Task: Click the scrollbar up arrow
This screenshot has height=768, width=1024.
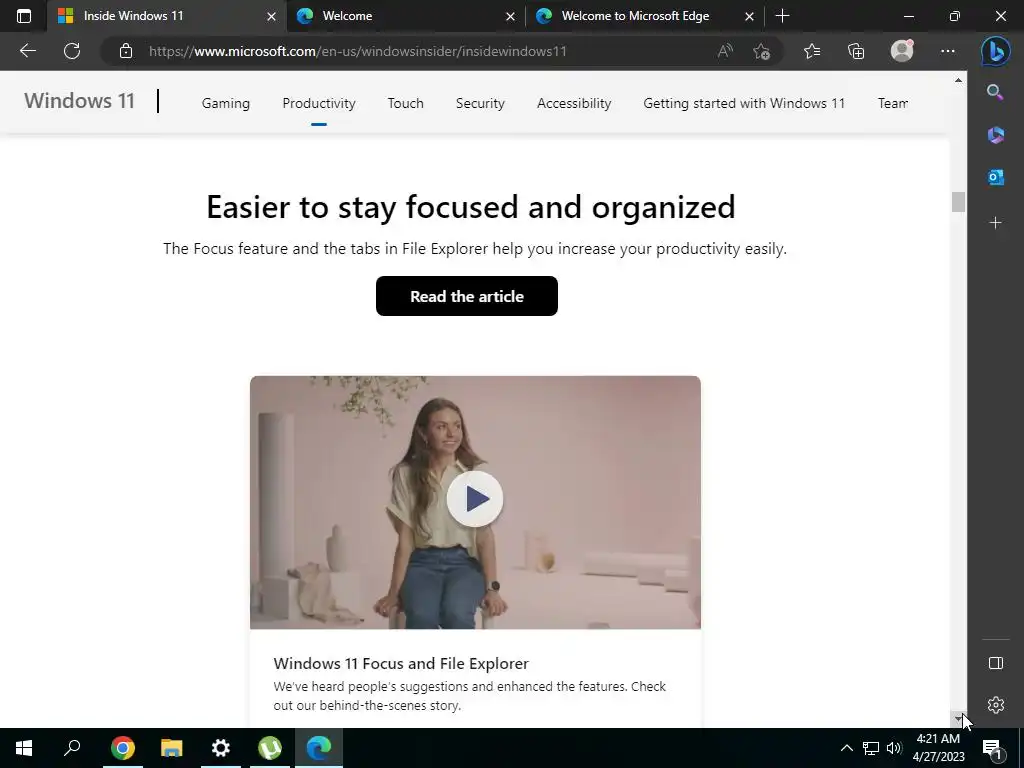Action: pyautogui.click(x=958, y=80)
